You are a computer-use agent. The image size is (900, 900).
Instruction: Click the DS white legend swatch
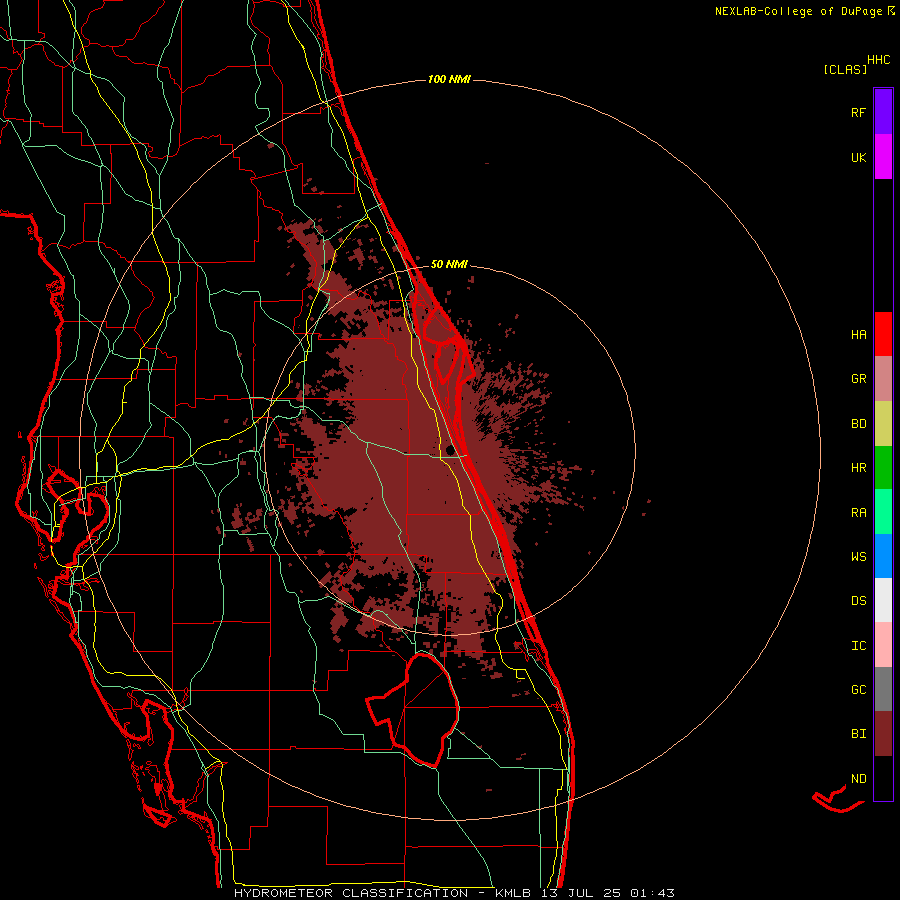click(x=883, y=600)
